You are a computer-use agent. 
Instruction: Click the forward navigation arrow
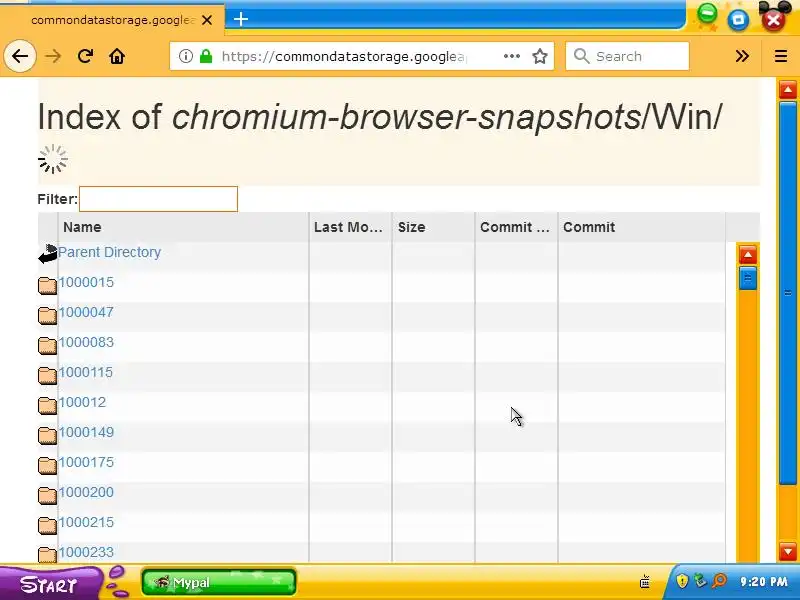53,56
